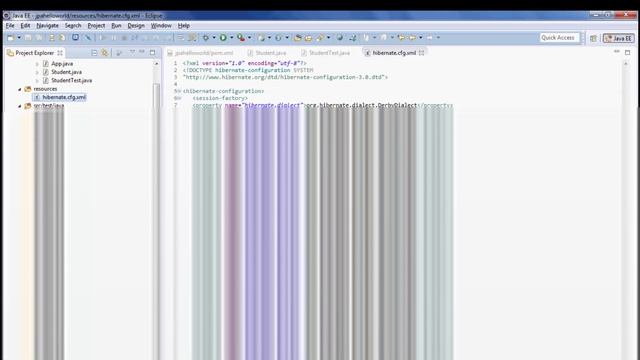Open the Debug dropdown arrow
Image resolution: width=640 pixels, height=360 pixels.
[213, 38]
